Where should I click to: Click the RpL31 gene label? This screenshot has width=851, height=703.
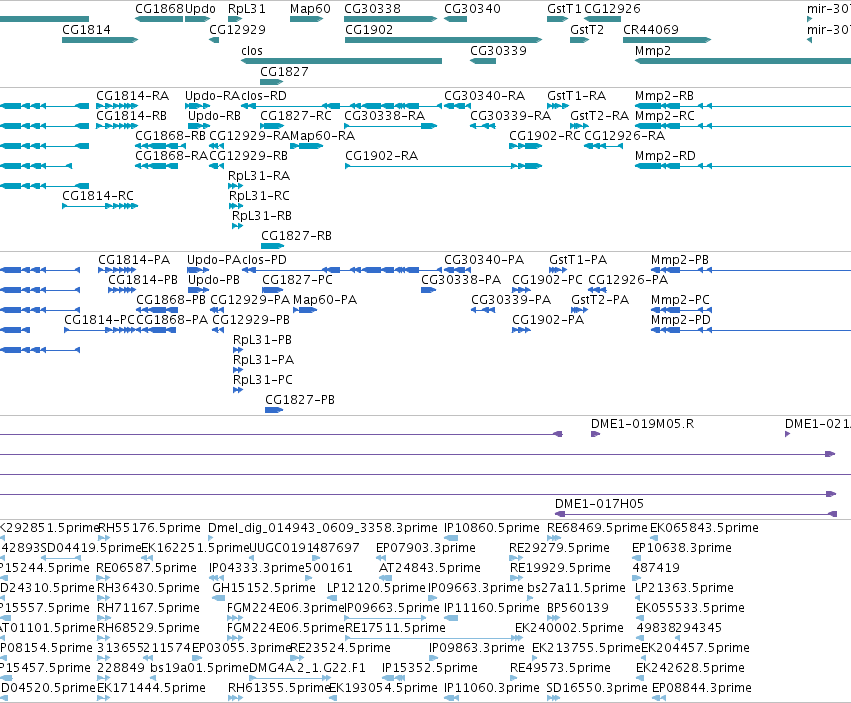247,9
